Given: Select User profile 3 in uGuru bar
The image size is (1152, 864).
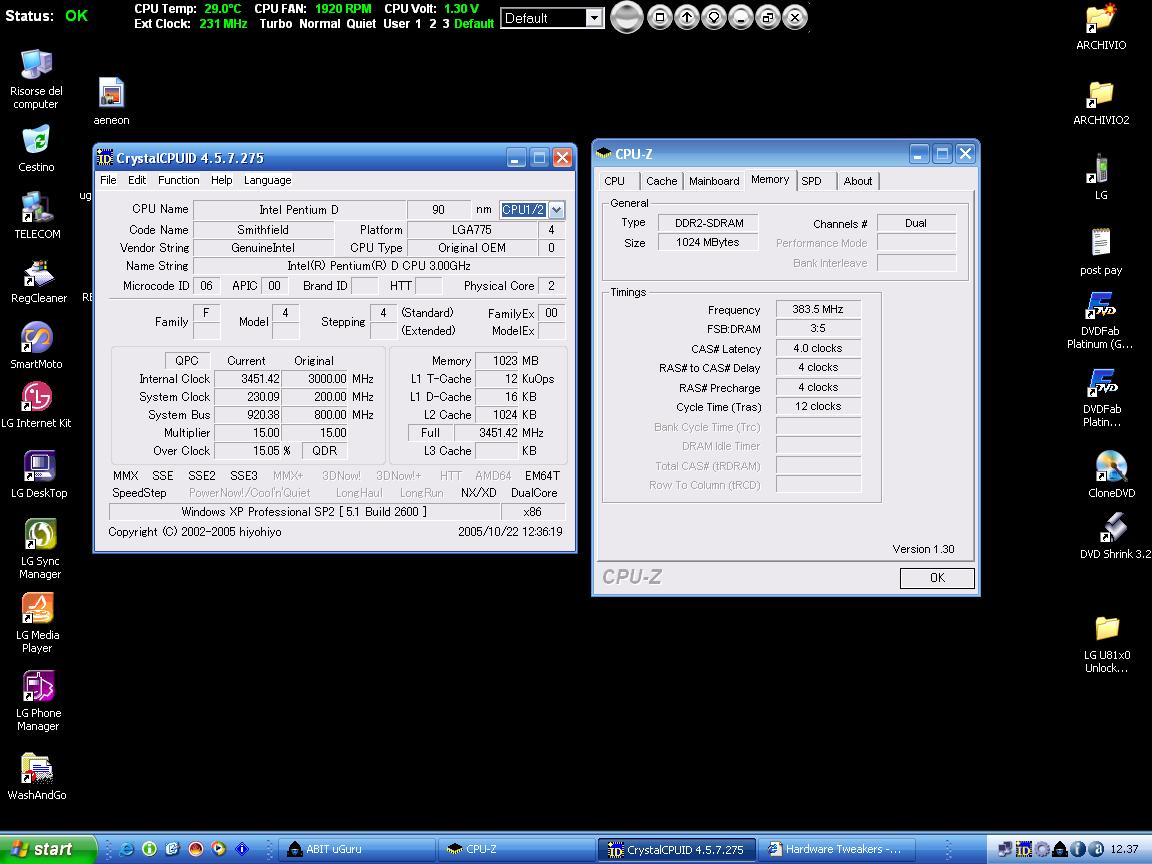Looking at the screenshot, I should [445, 24].
